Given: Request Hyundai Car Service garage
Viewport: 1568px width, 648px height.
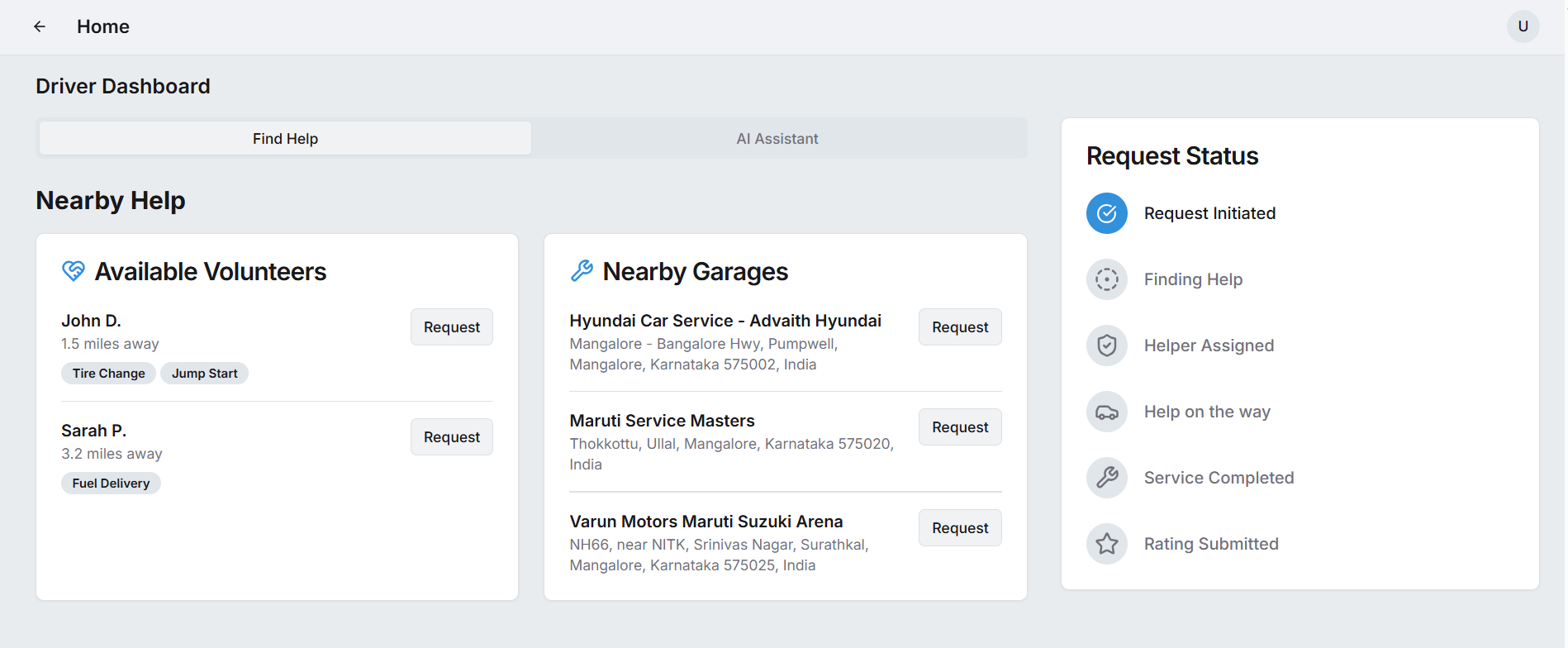Looking at the screenshot, I should pos(959,327).
